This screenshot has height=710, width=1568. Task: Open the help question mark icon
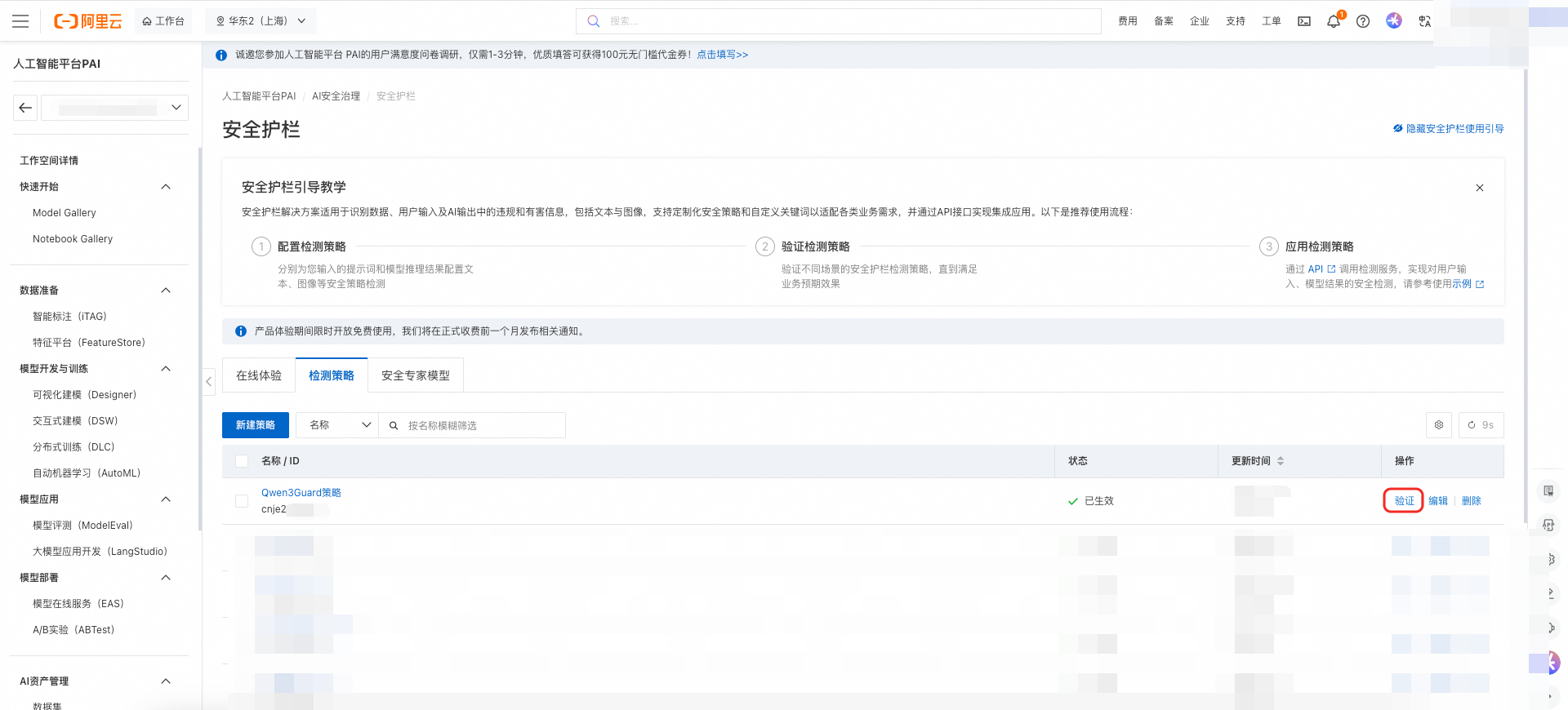(x=1363, y=21)
